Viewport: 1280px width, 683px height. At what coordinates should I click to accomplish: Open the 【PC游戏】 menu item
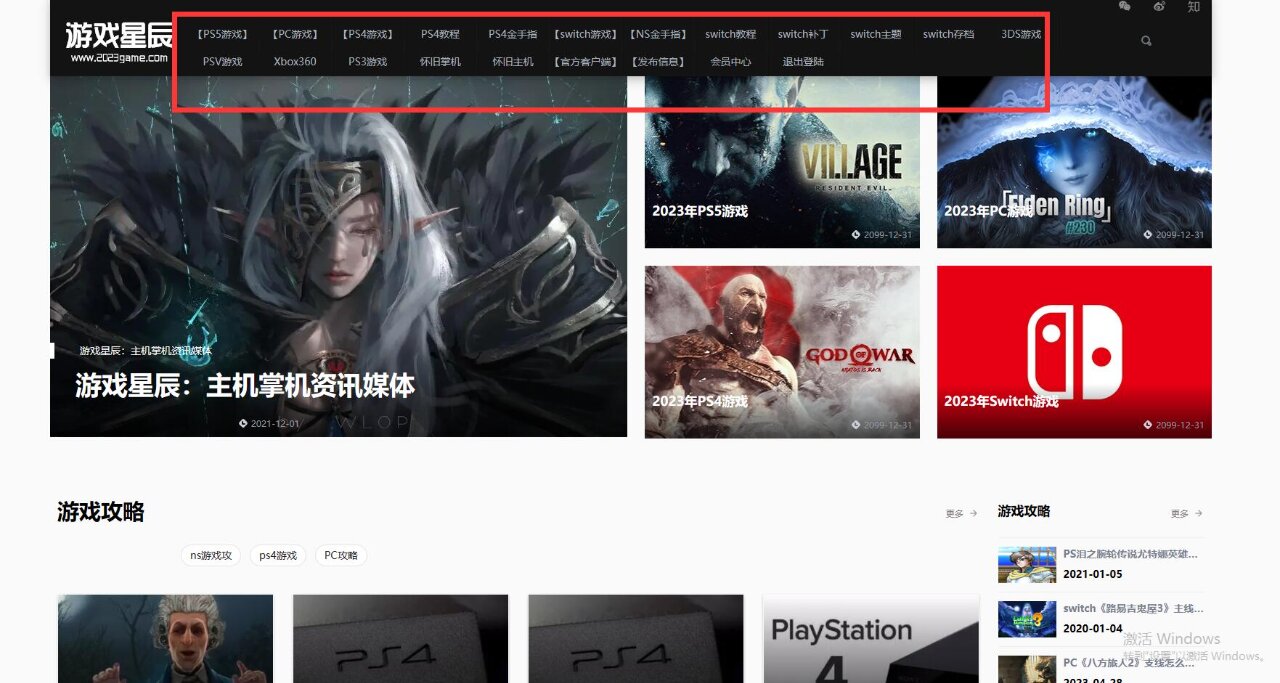[295, 34]
